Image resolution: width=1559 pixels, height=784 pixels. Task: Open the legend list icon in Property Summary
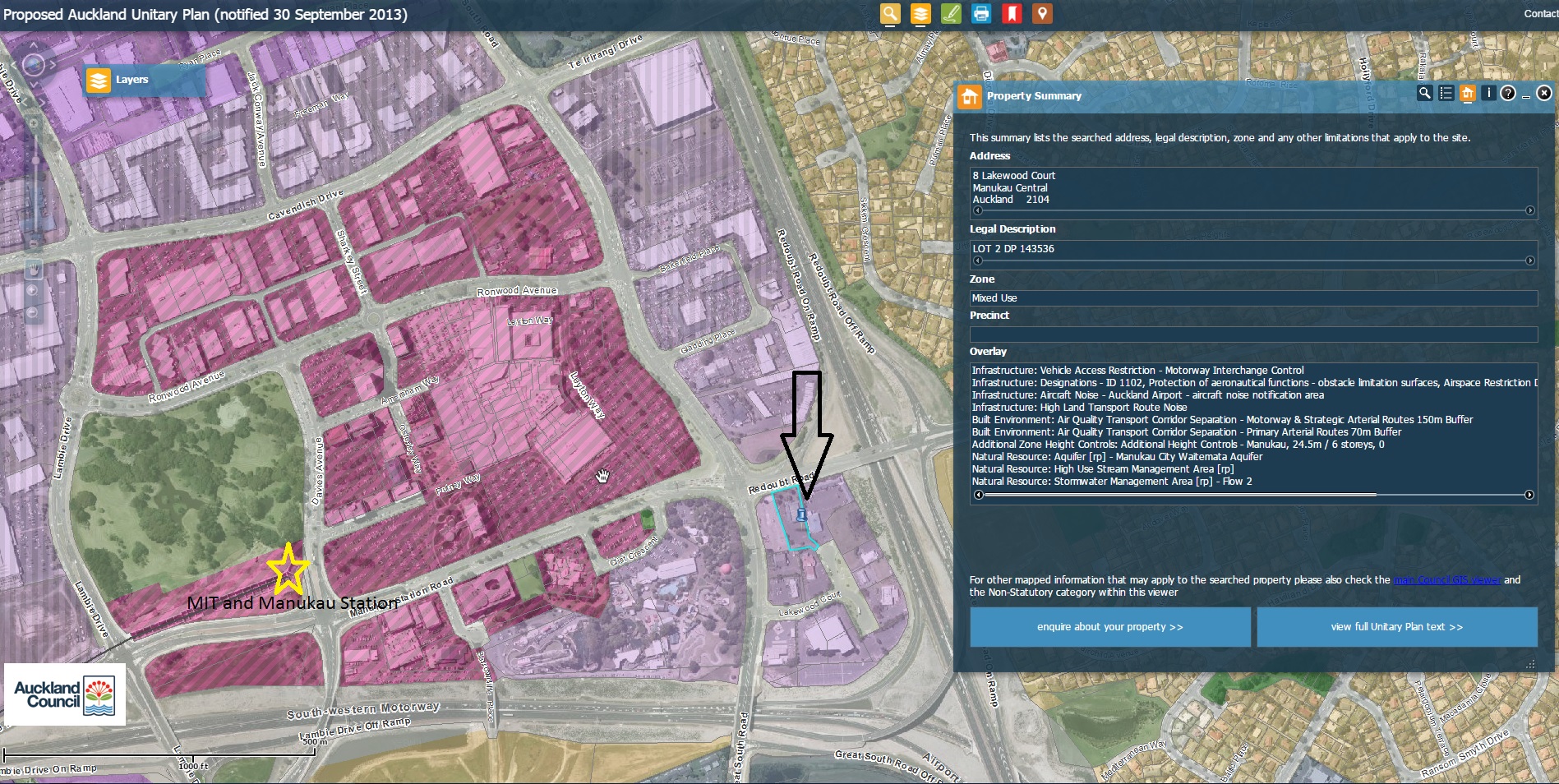coord(1446,94)
